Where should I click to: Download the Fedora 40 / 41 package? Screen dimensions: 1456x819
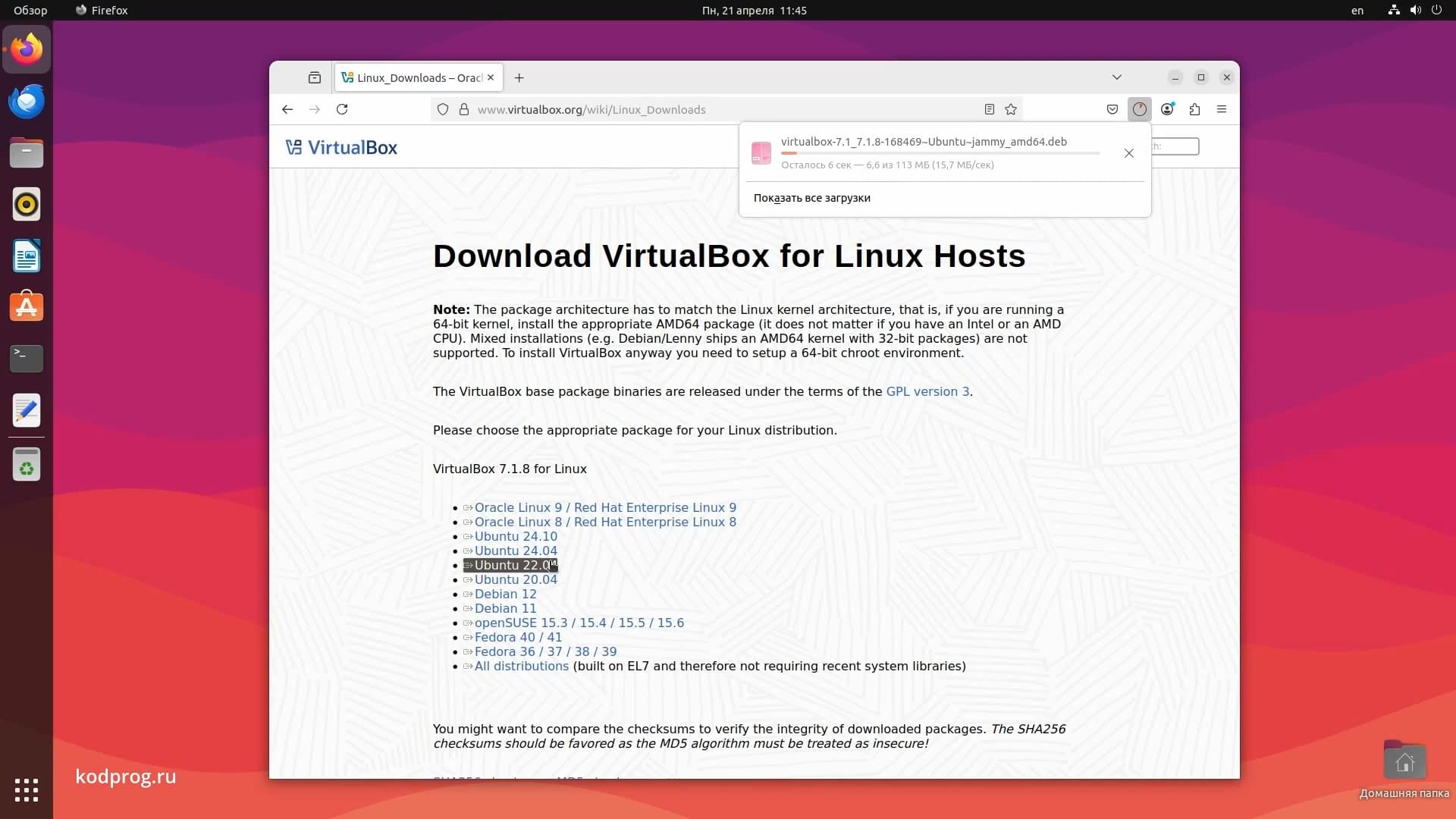point(518,637)
